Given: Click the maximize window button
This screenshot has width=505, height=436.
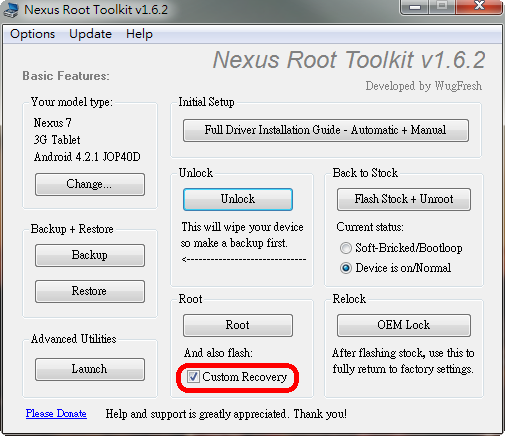Looking at the screenshot, I should (x=442, y=7).
